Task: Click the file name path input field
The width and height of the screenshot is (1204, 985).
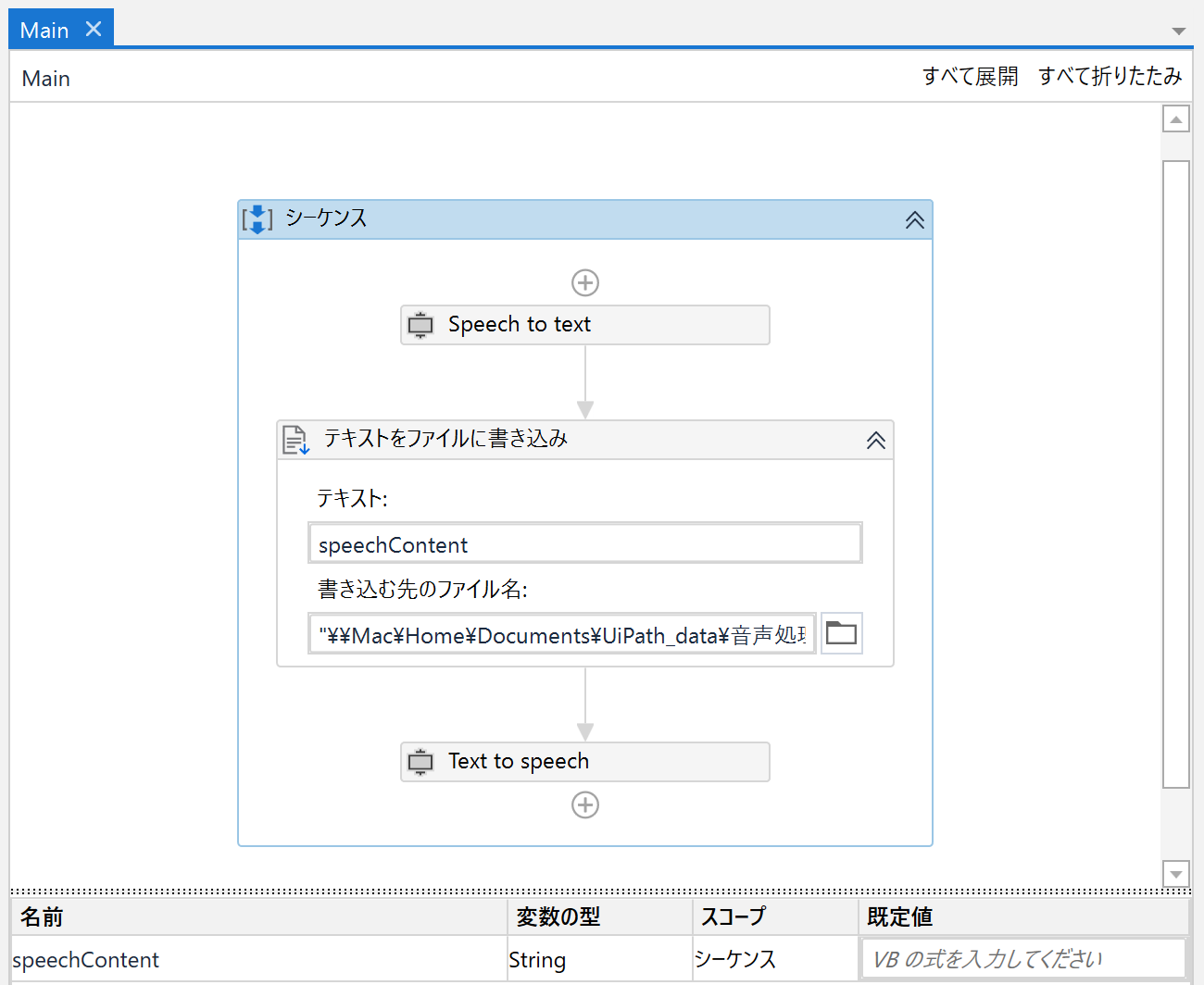Action: click(x=562, y=634)
